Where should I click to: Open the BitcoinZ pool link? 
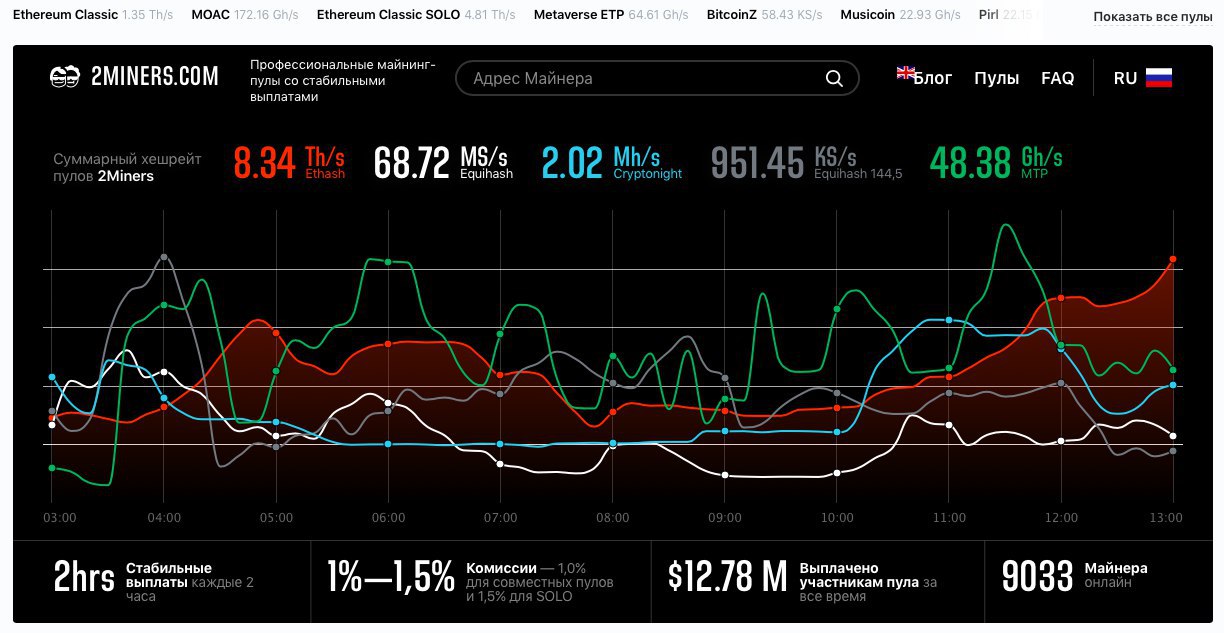(x=765, y=16)
